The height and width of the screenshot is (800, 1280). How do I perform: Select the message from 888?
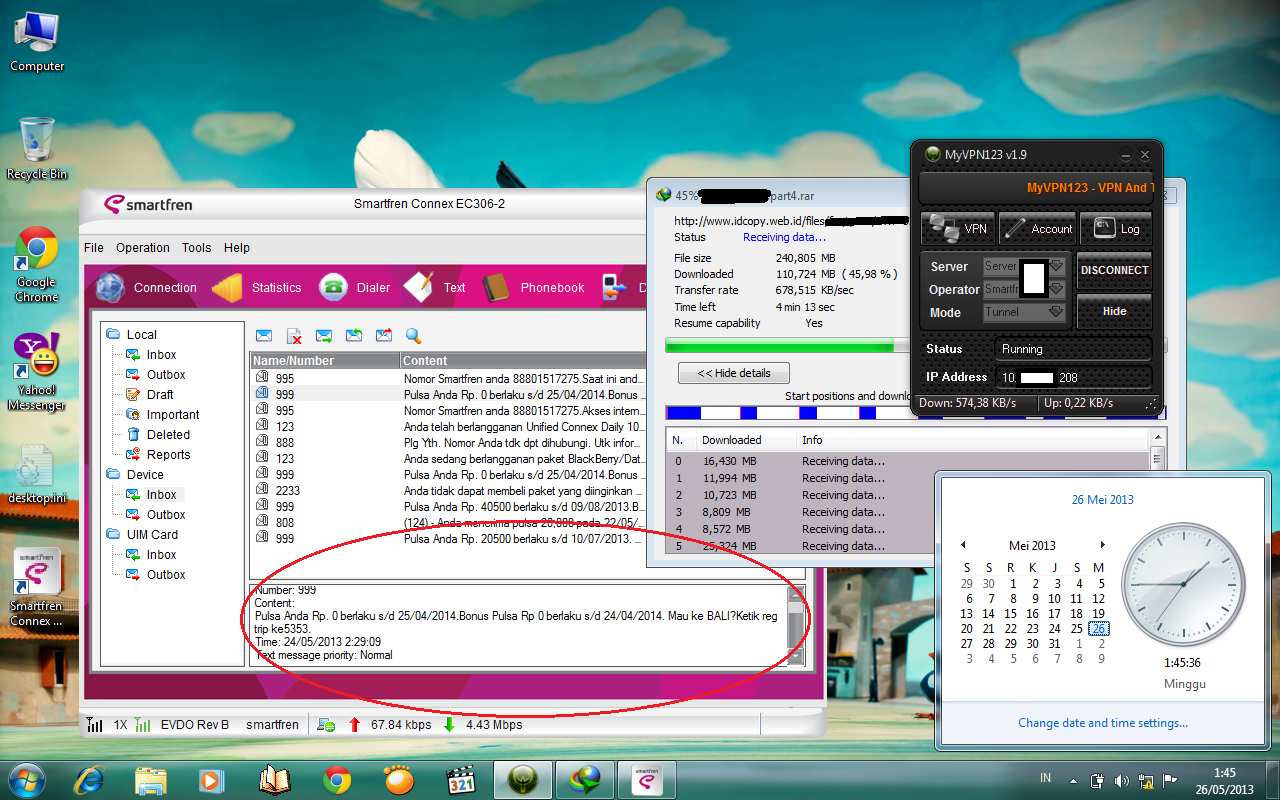tap(449, 443)
